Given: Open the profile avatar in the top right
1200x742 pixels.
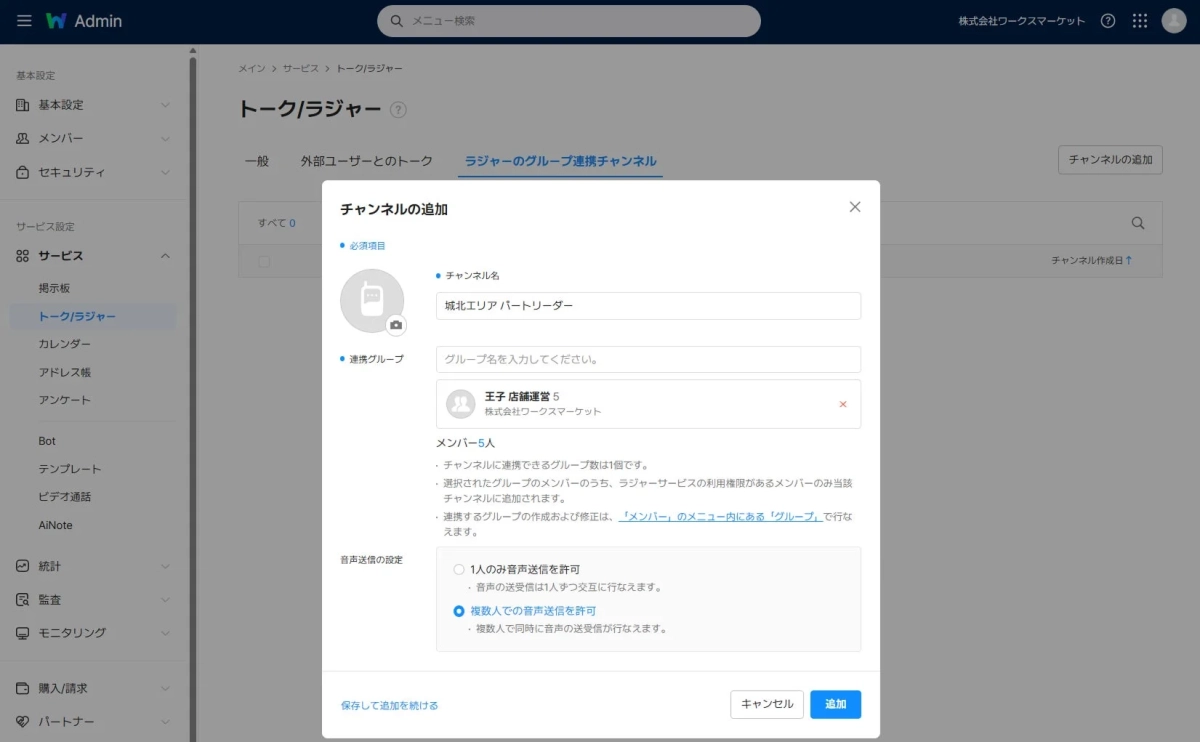Looking at the screenshot, I should tap(1173, 20).
